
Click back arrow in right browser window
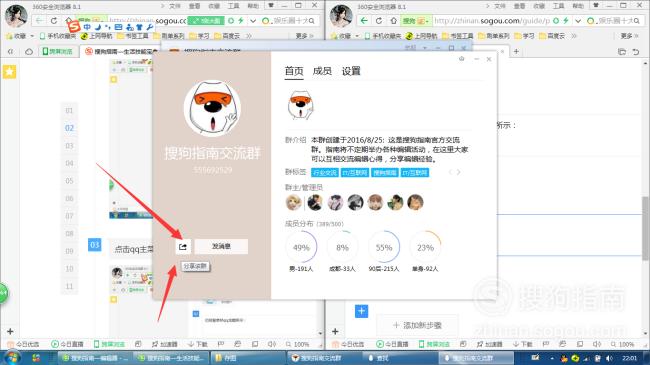click(x=364, y=21)
